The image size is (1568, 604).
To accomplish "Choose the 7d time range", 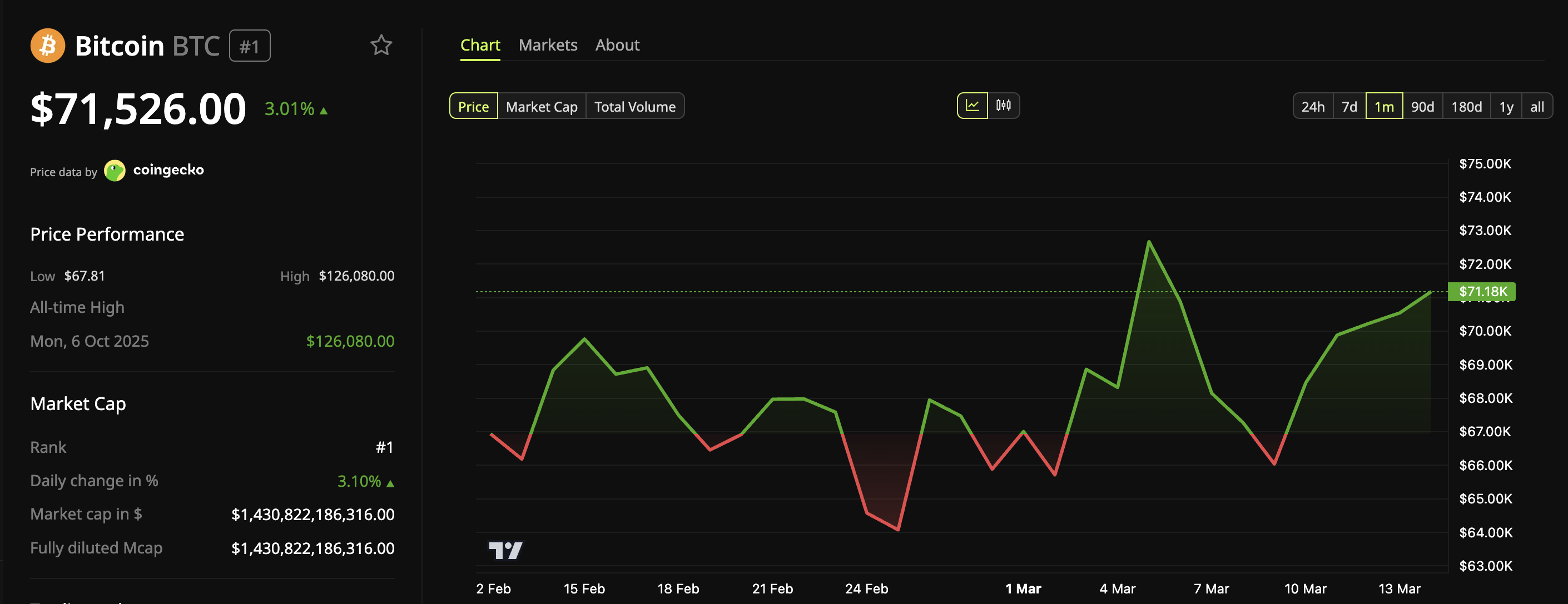I will [1350, 105].
